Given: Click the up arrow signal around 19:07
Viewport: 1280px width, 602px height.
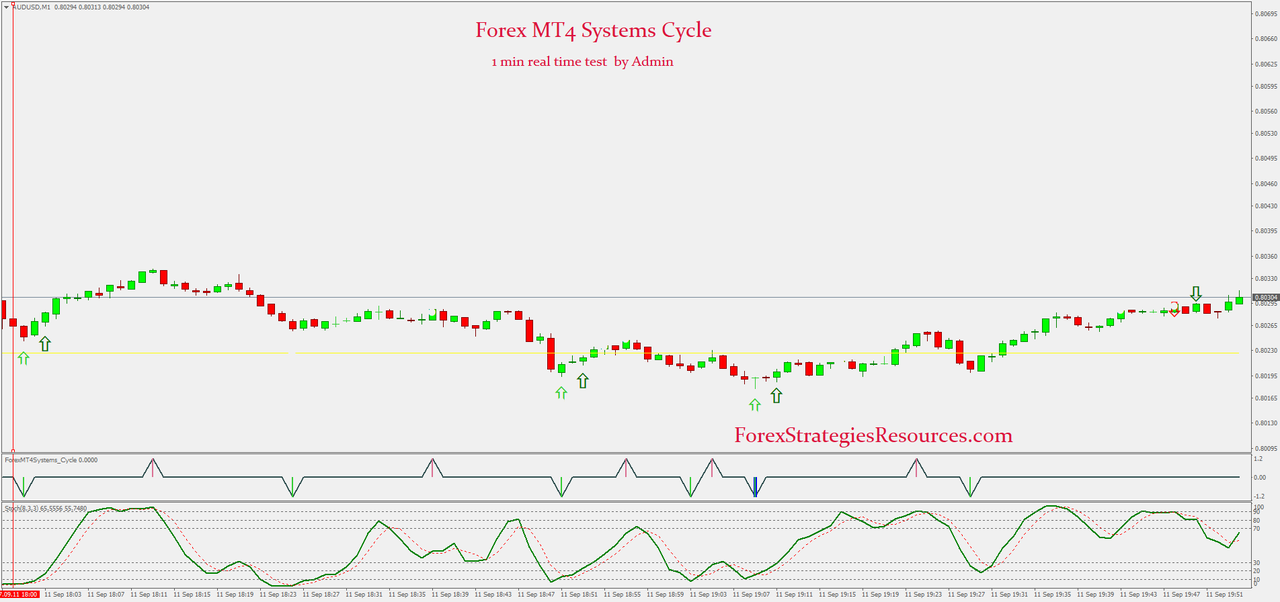Looking at the screenshot, I should click(753, 404).
